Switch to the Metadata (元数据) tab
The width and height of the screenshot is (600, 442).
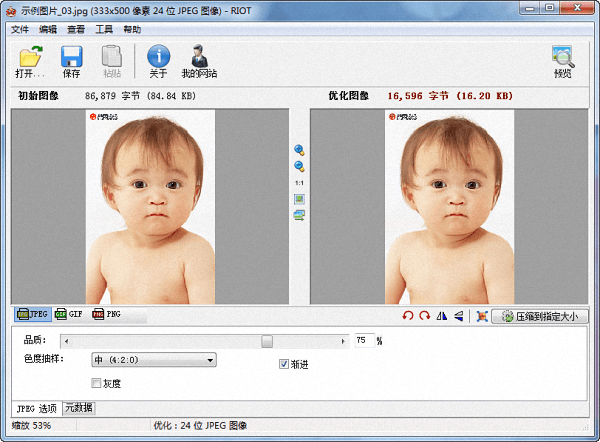click(79, 408)
